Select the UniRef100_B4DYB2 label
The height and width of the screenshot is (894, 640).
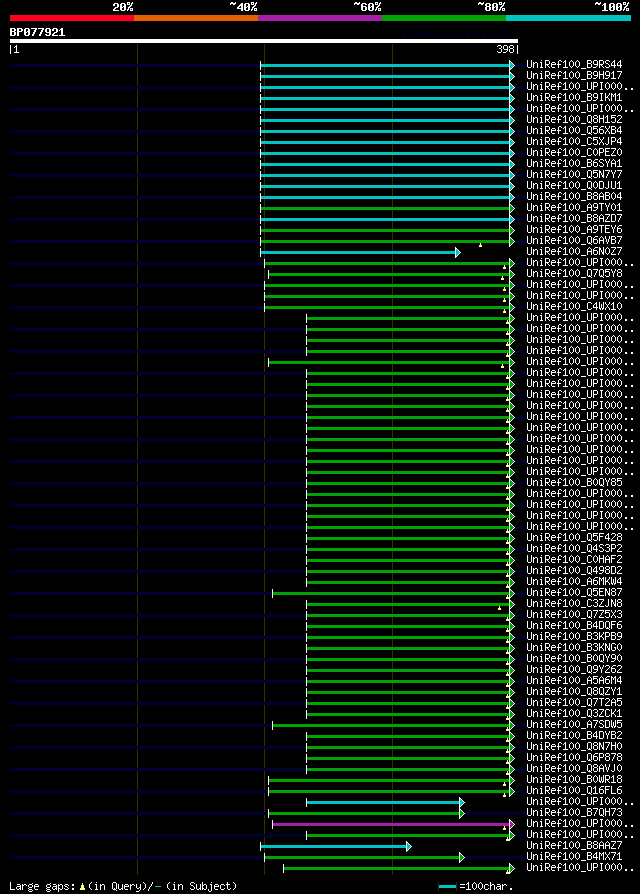click(x=574, y=735)
